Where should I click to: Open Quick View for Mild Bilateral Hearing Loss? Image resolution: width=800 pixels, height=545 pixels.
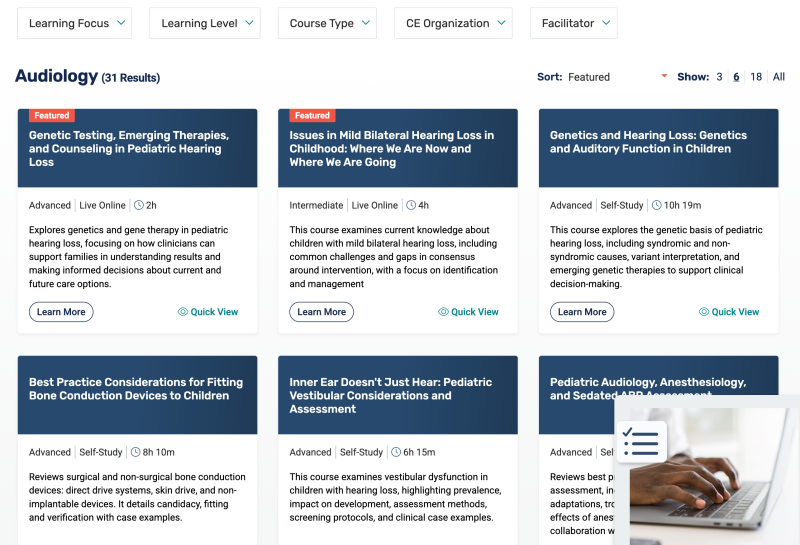468,312
